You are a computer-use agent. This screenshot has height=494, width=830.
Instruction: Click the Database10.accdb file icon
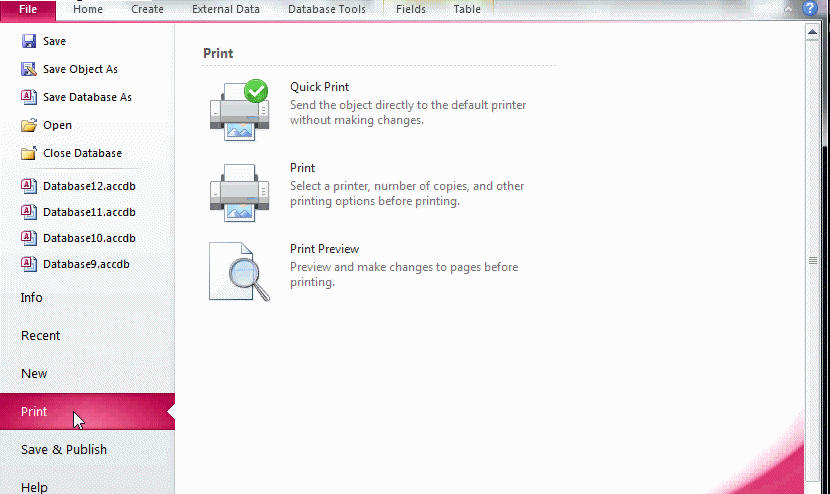tap(29, 238)
